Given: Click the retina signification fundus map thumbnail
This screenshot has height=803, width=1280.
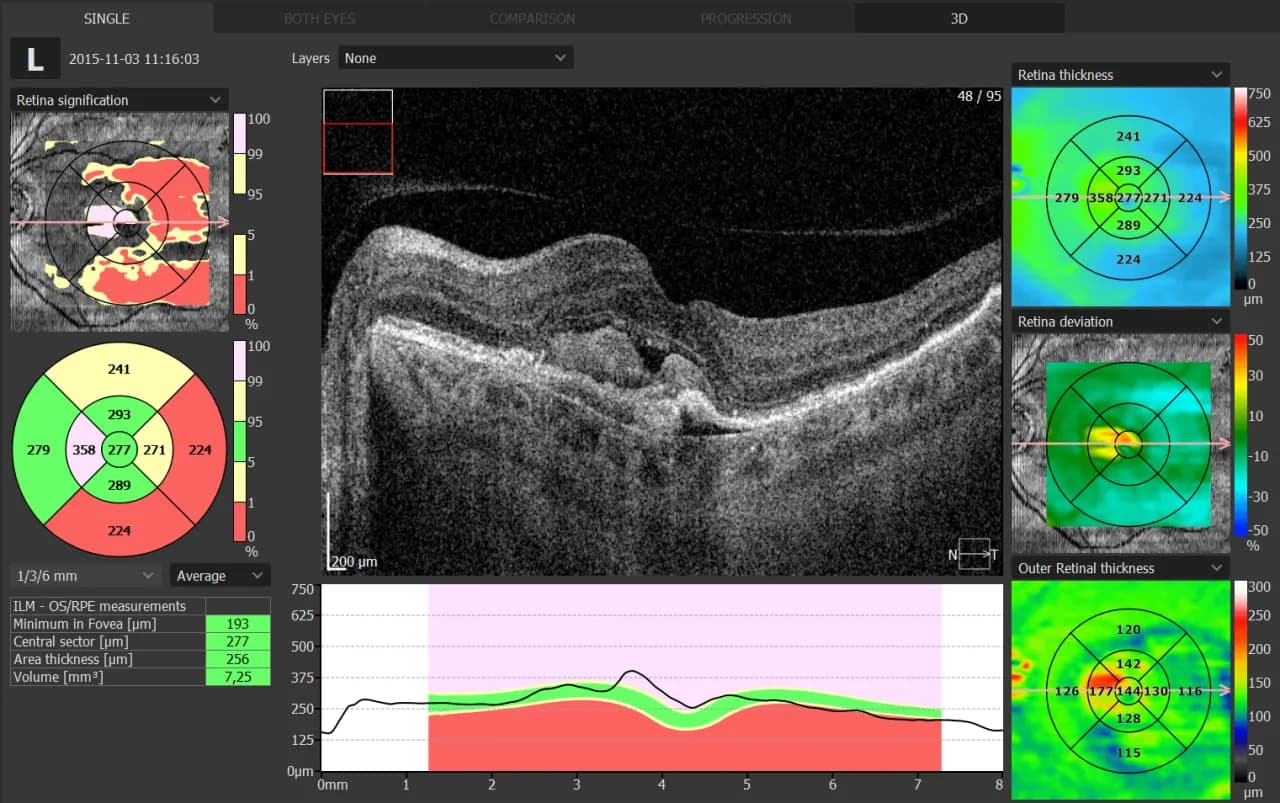Looking at the screenshot, I should coord(110,222).
